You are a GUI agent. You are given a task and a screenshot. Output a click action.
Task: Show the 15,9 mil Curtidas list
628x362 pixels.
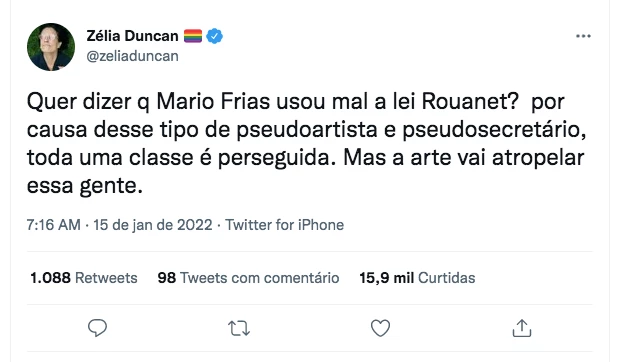coord(417,278)
